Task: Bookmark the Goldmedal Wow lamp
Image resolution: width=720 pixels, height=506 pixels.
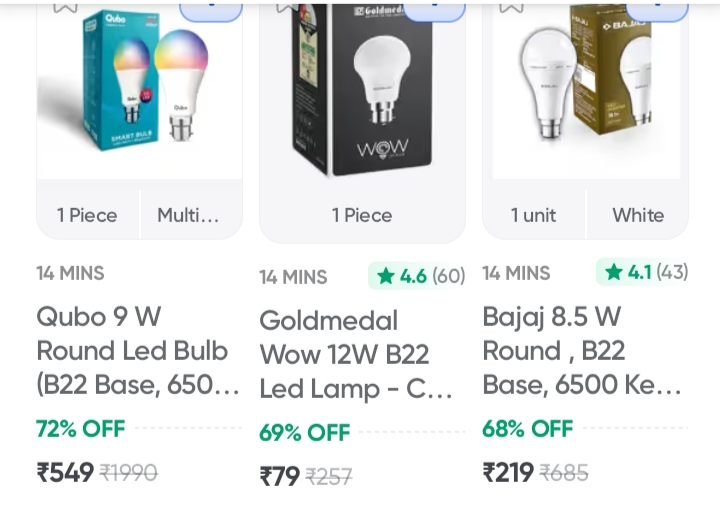Action: [x=287, y=5]
